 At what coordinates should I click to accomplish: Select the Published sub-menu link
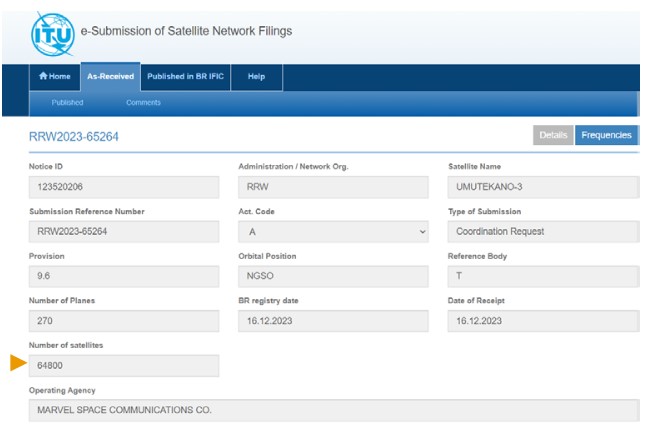(x=67, y=103)
